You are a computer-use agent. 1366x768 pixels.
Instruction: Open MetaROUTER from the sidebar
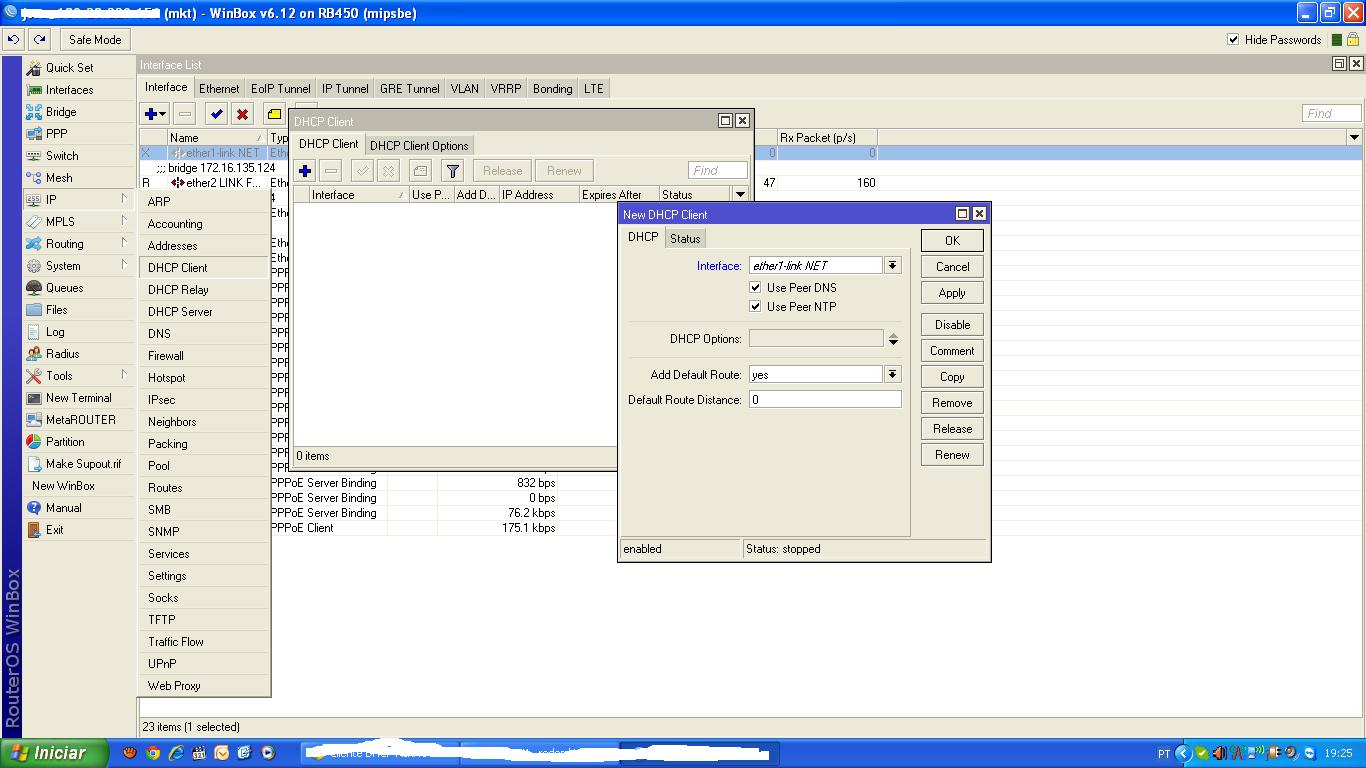(x=79, y=420)
